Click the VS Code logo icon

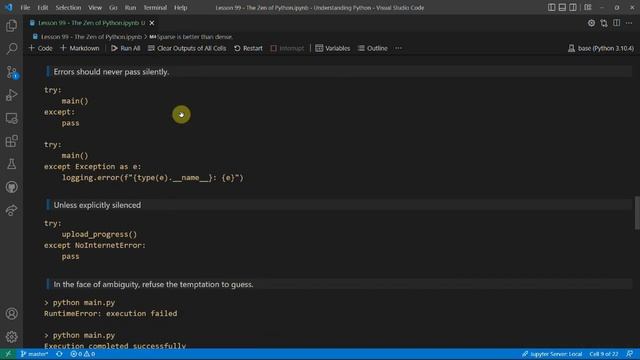click(x=9, y=7)
